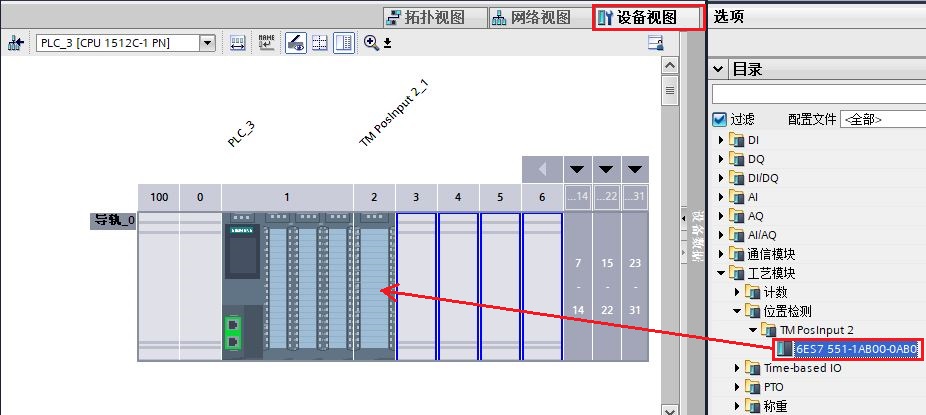Click the left-pointing rack scroll arrow above slot 6

tap(542, 169)
